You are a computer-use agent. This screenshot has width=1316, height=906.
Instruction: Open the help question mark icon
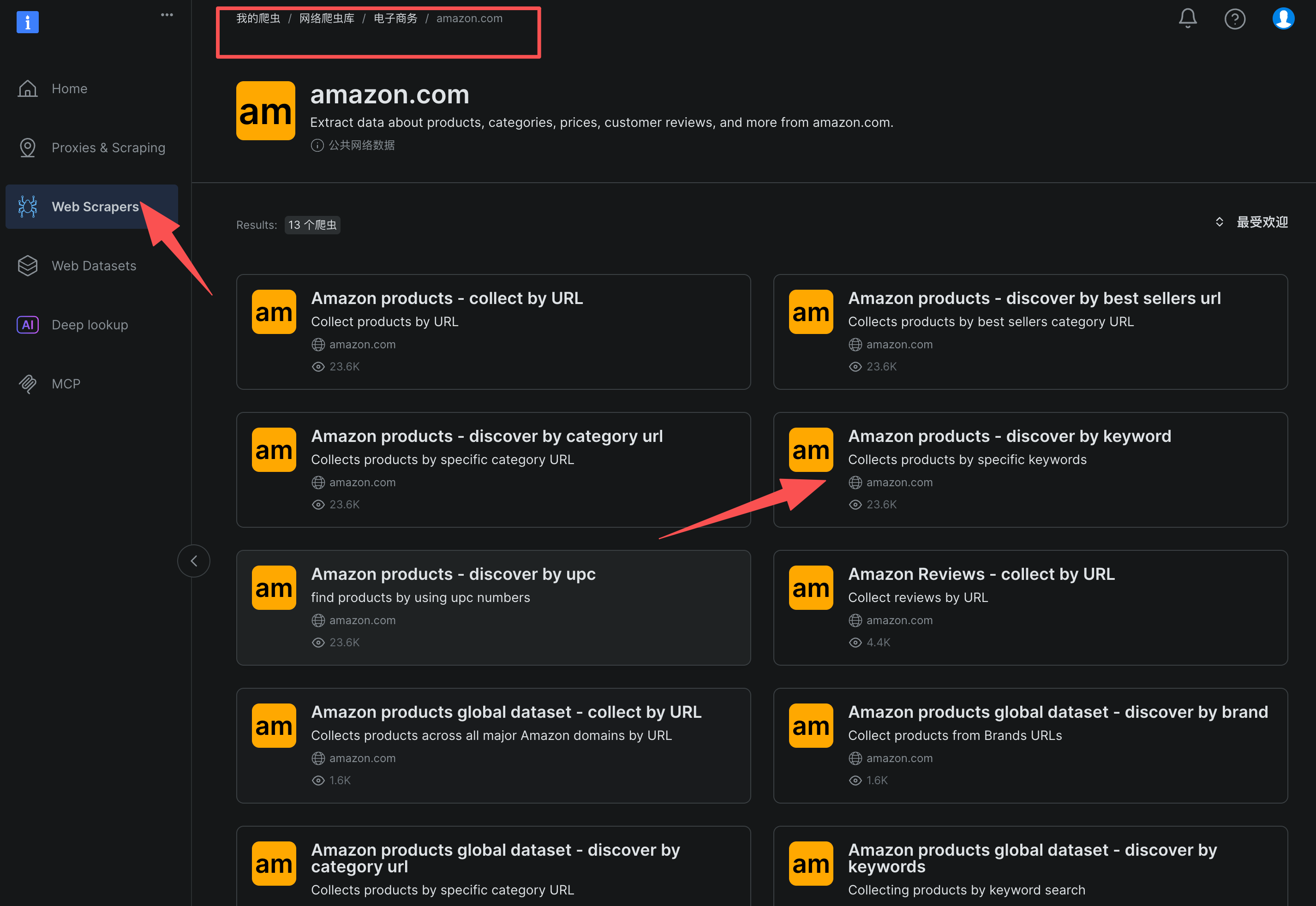[1234, 19]
